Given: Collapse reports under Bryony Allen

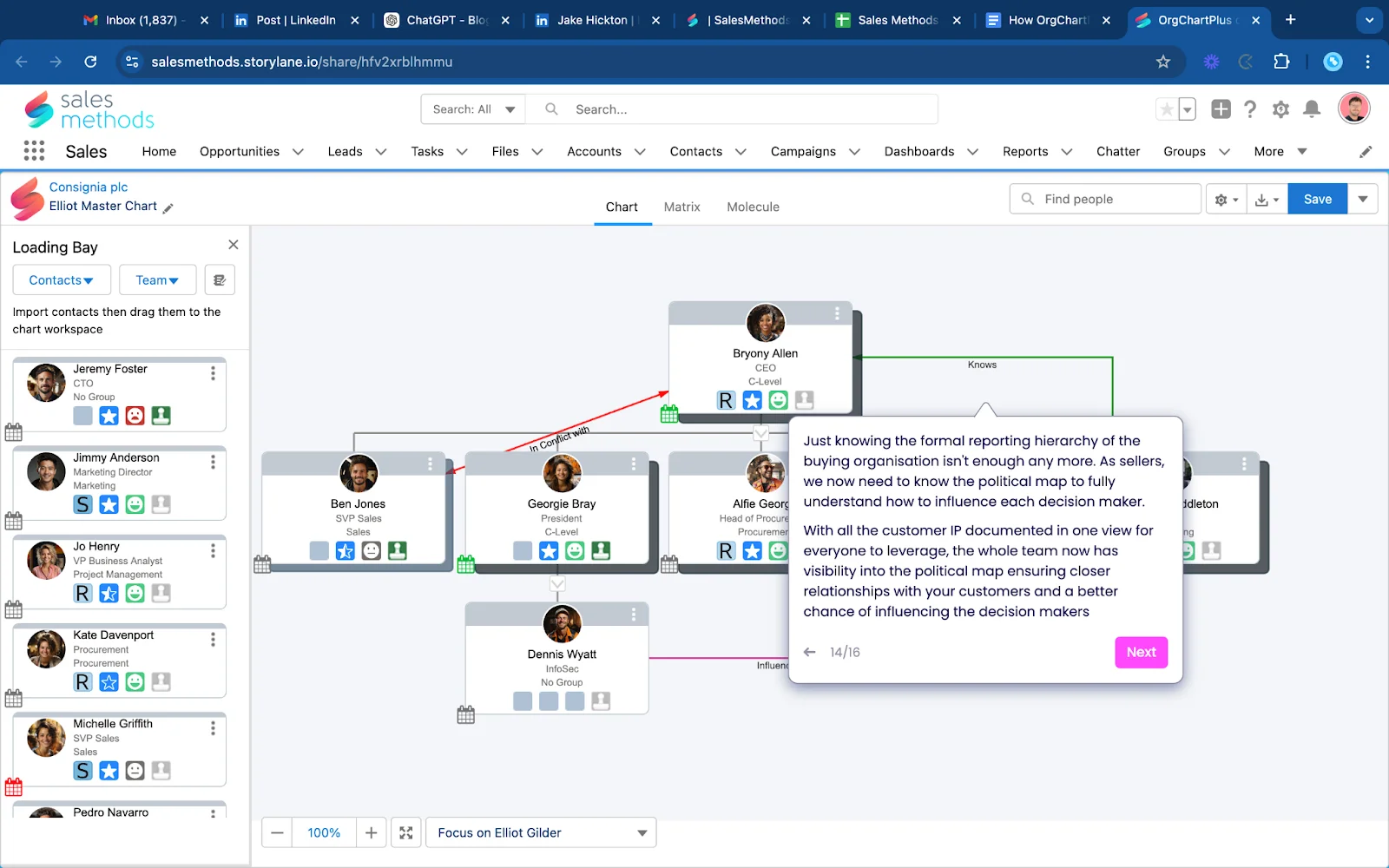Looking at the screenshot, I should [x=760, y=433].
